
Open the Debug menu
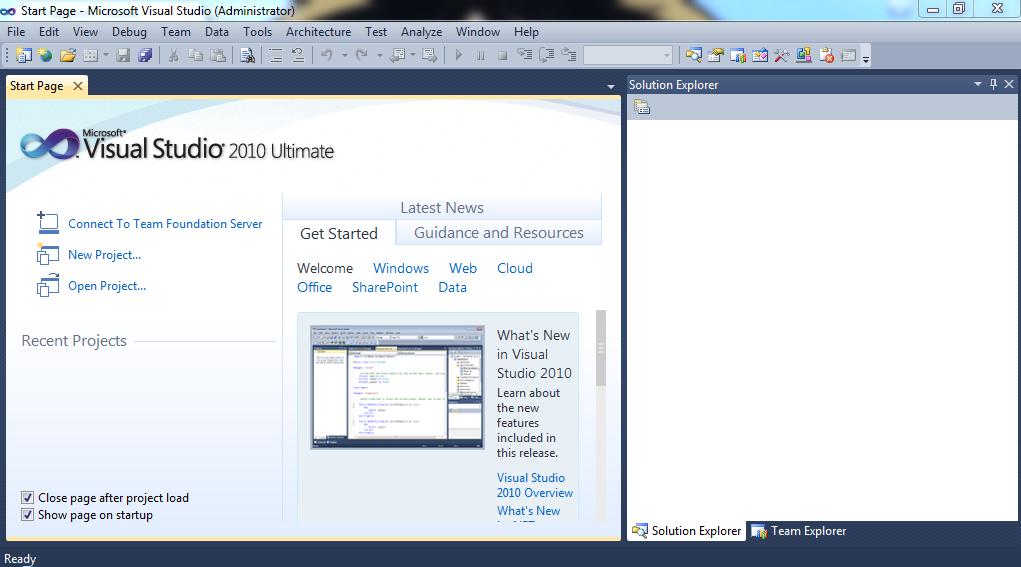point(129,32)
